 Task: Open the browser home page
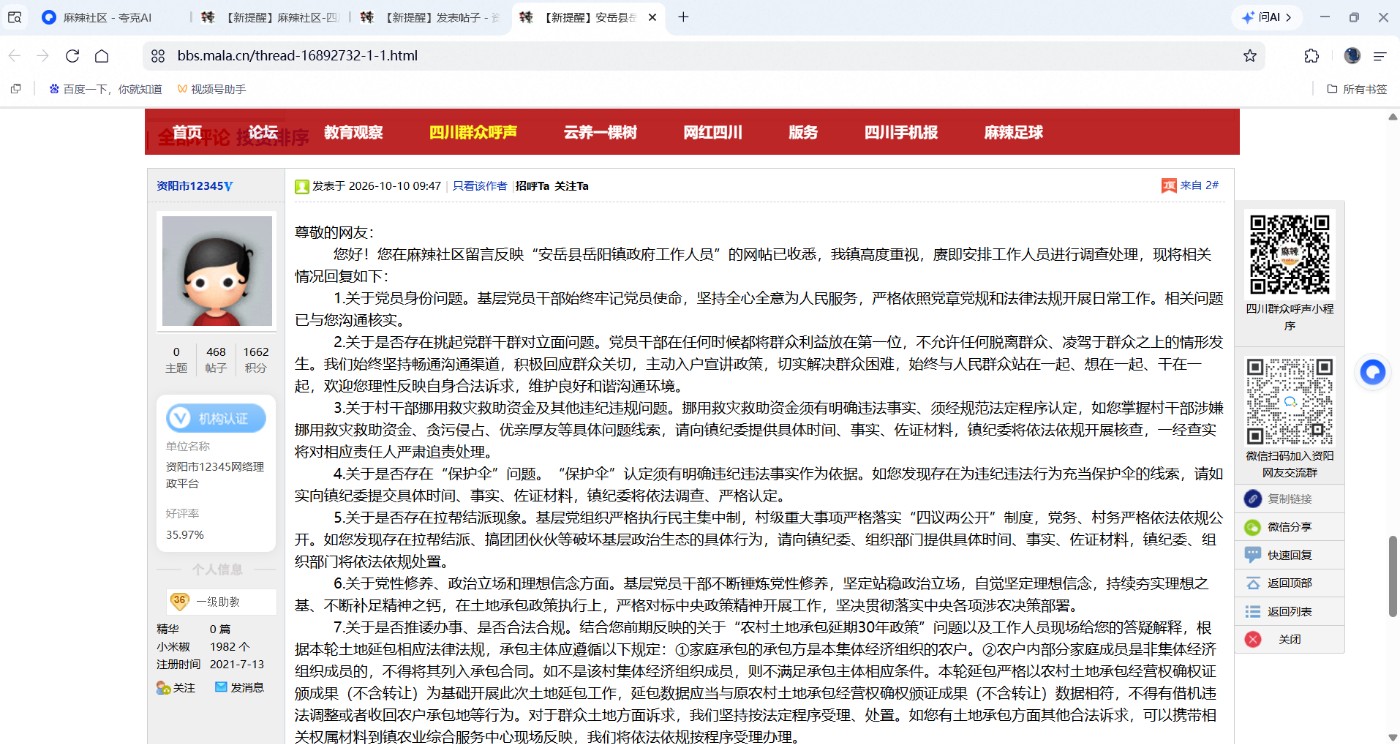101,56
